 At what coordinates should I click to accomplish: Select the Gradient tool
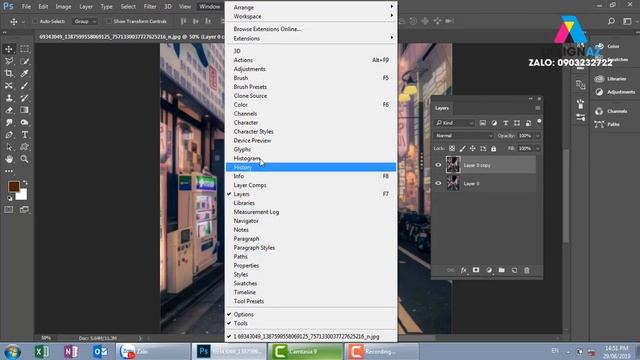[x=24, y=110]
